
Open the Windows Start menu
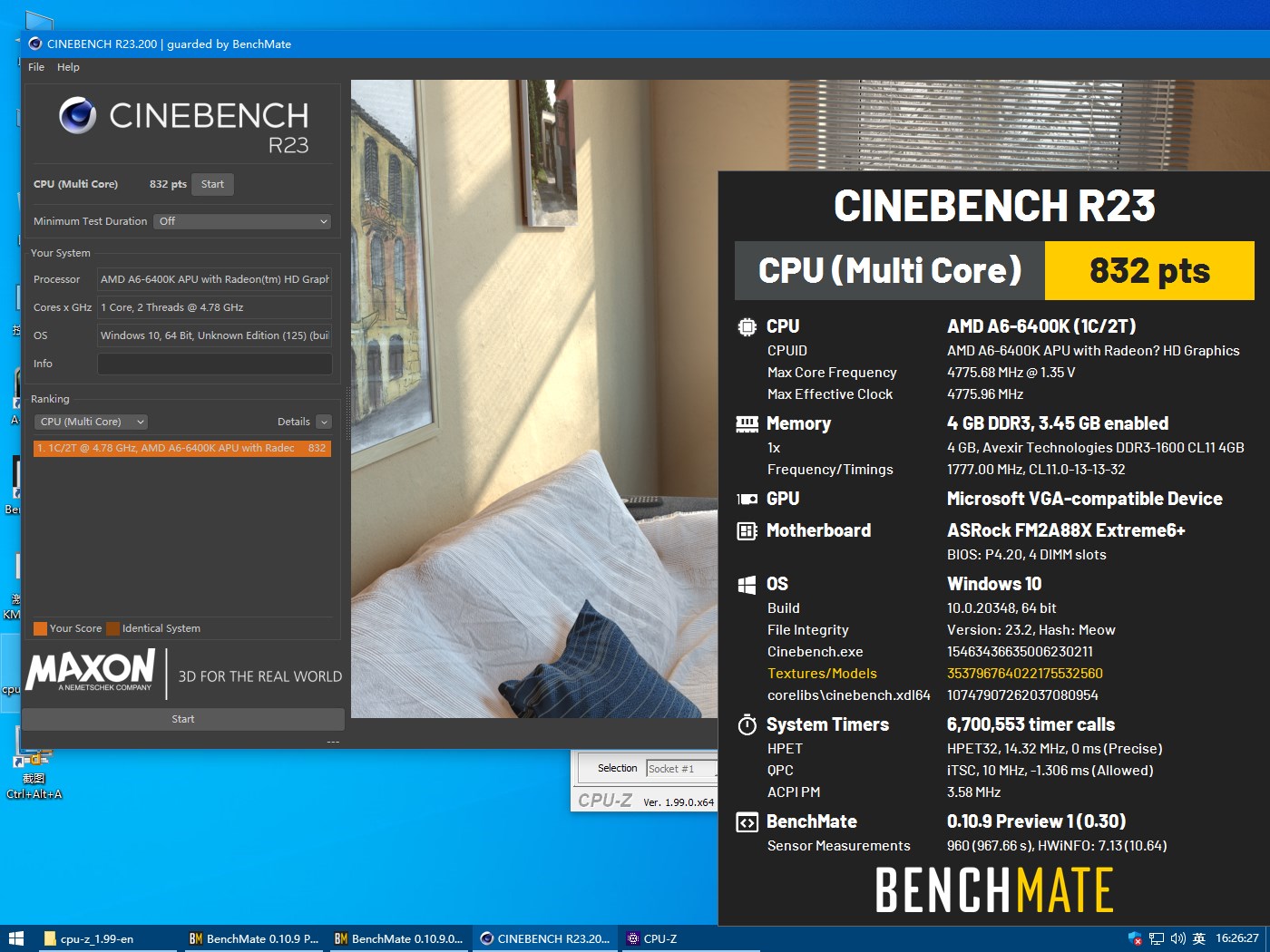tap(15, 938)
